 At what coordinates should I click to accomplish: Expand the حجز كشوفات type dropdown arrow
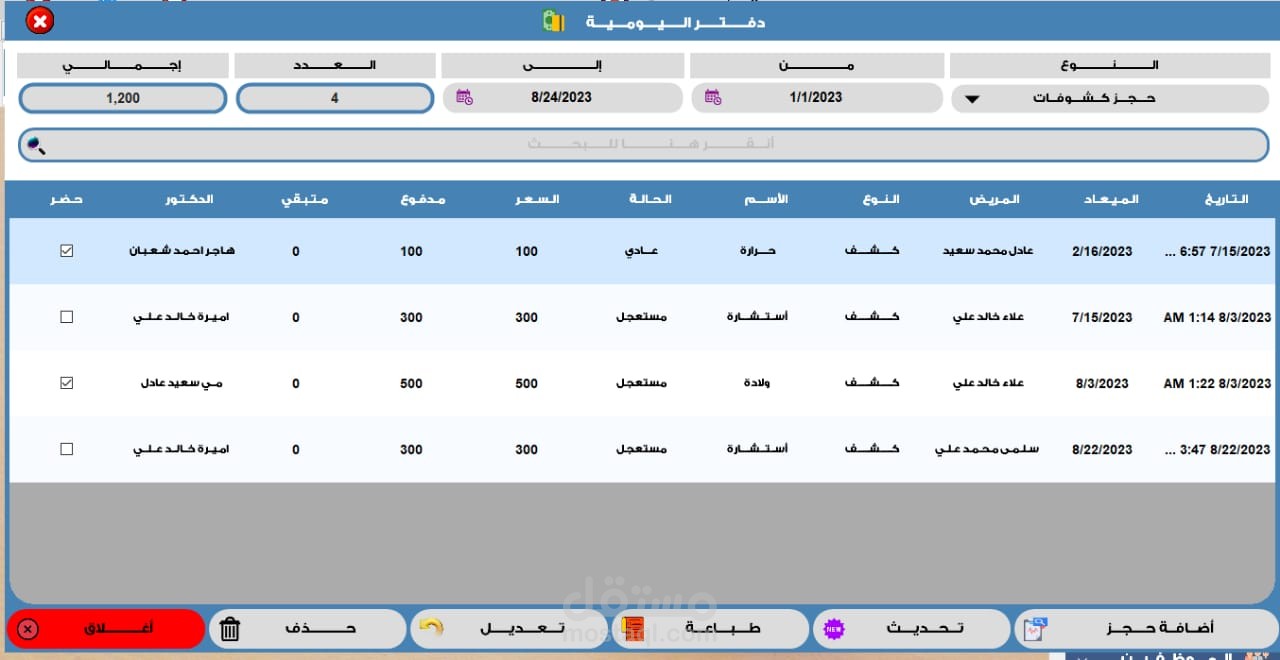click(971, 99)
